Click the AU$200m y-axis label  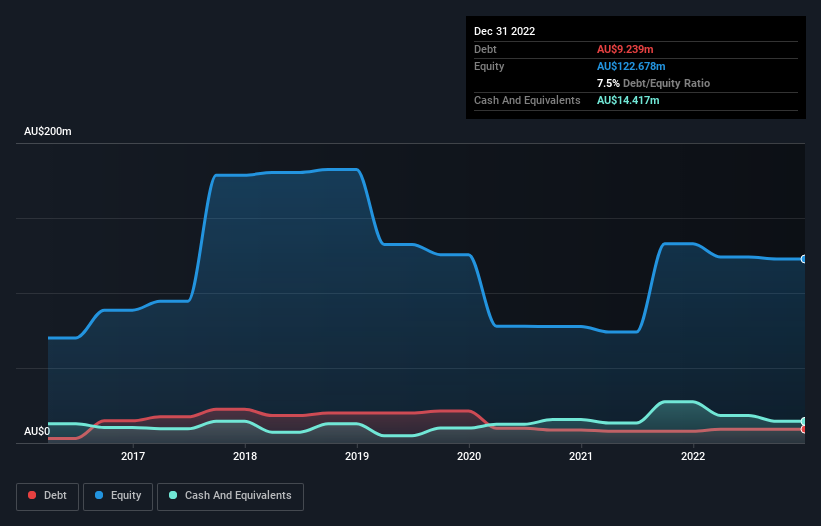pyautogui.click(x=48, y=131)
